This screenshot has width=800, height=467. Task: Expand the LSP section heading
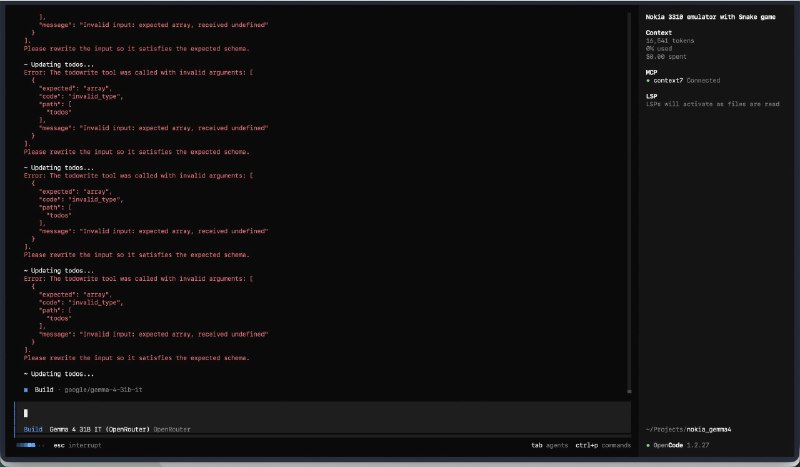click(x=653, y=95)
